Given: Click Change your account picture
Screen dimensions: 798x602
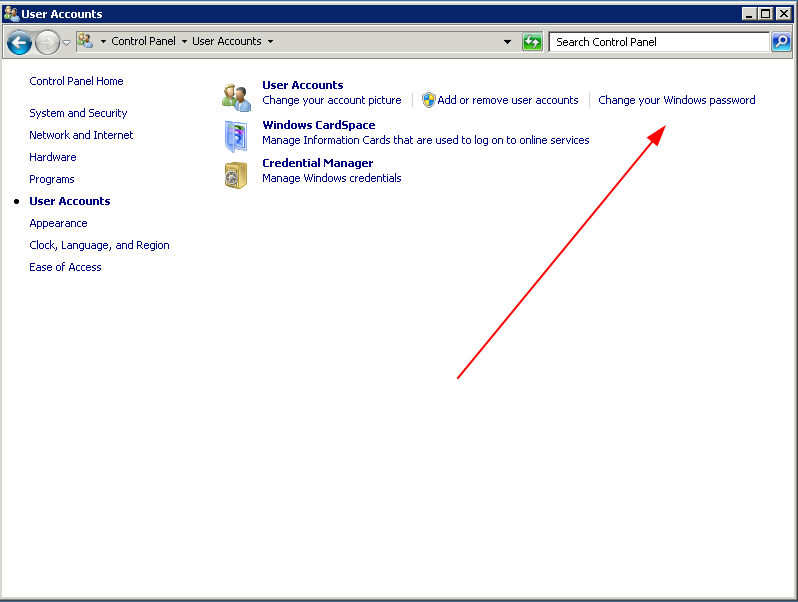Looking at the screenshot, I should point(332,100).
